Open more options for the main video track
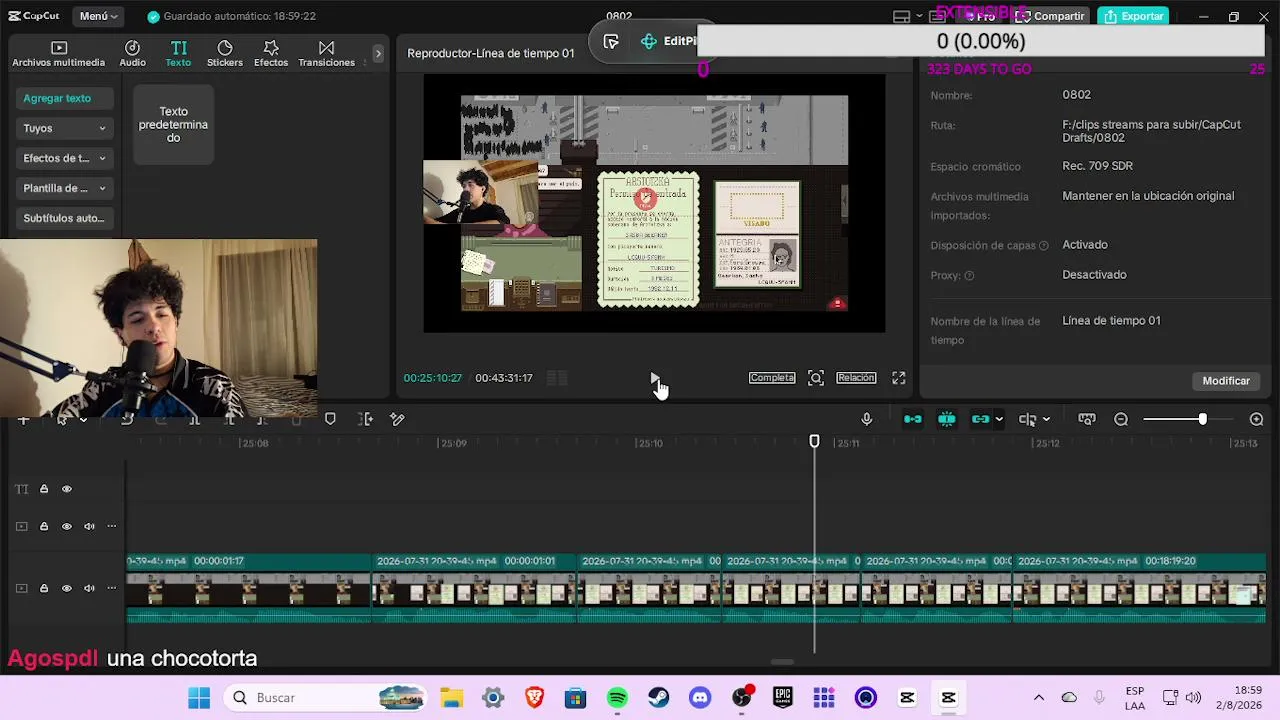Screen dimensions: 1280x720 click(112, 588)
